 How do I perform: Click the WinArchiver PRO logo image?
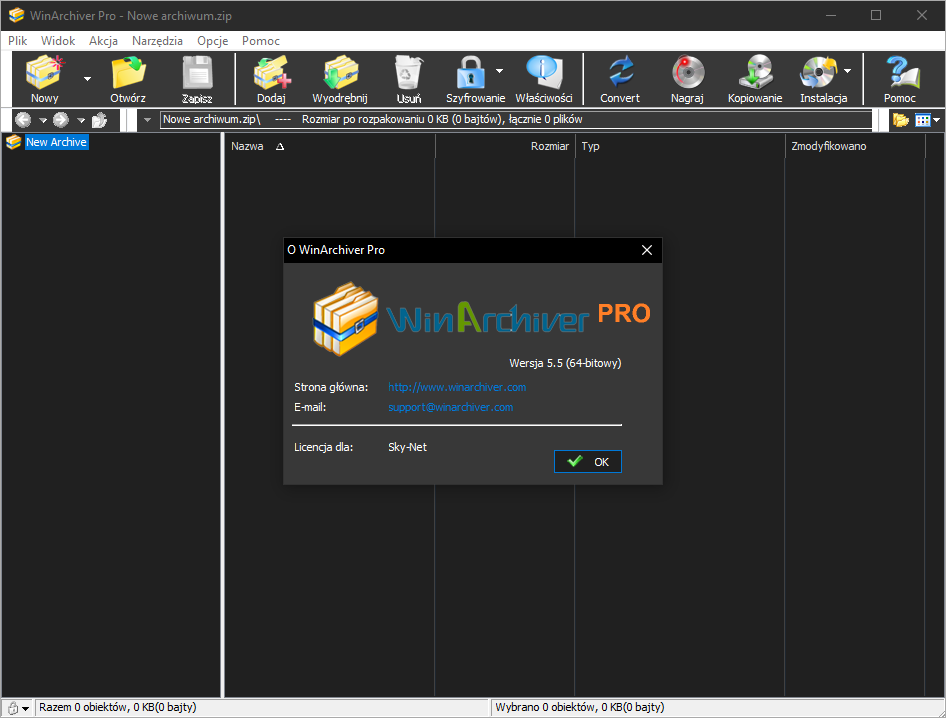pyautogui.click(x=481, y=318)
